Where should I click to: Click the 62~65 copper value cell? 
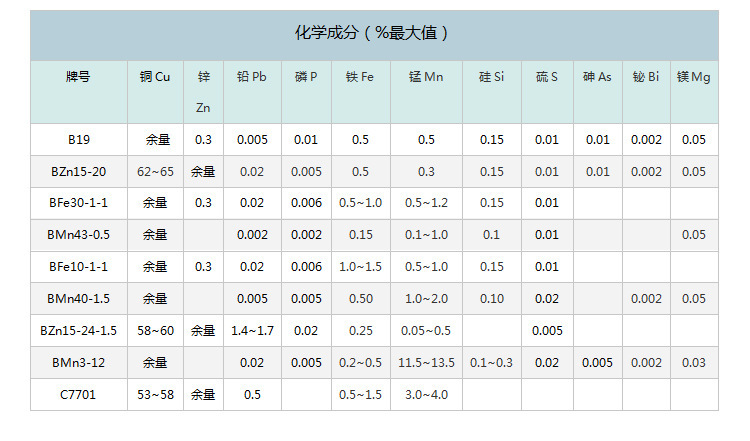(155, 171)
